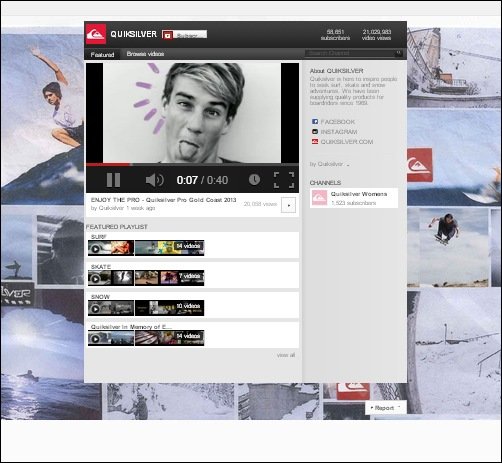The width and height of the screenshot is (502, 463).
Task: Play the first In Memory playlist thumbnail
Action: [111, 338]
